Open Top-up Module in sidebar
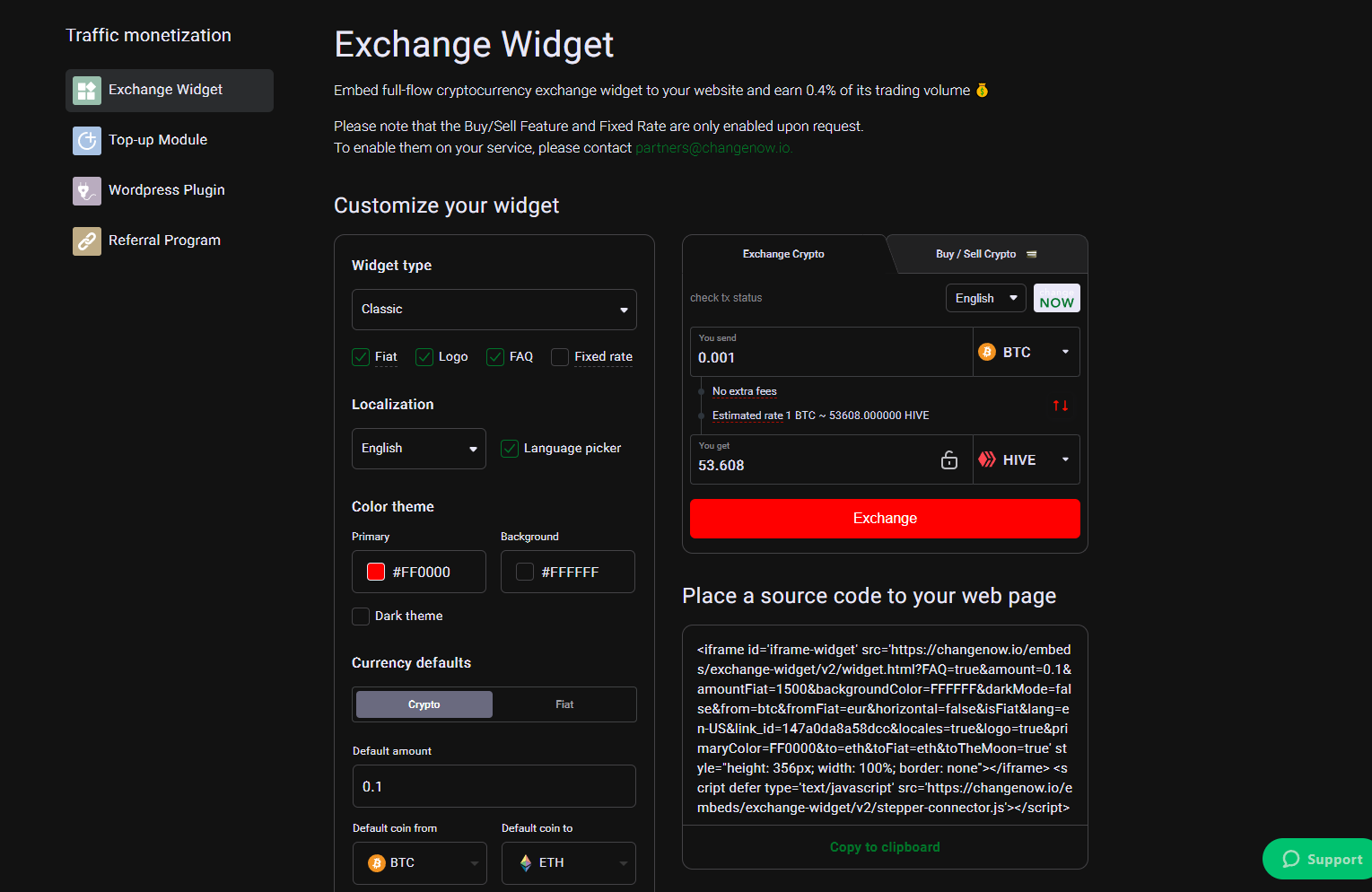The width and height of the screenshot is (1372, 892). click(x=170, y=141)
